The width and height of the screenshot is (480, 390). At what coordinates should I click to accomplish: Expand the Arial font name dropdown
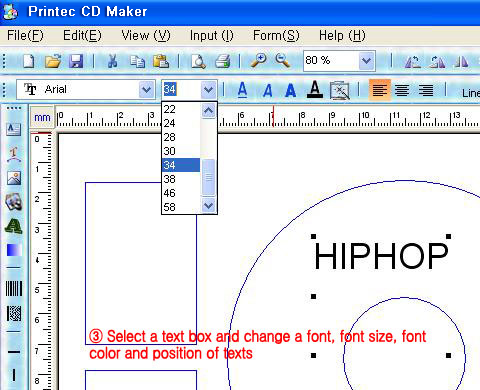tap(146, 89)
